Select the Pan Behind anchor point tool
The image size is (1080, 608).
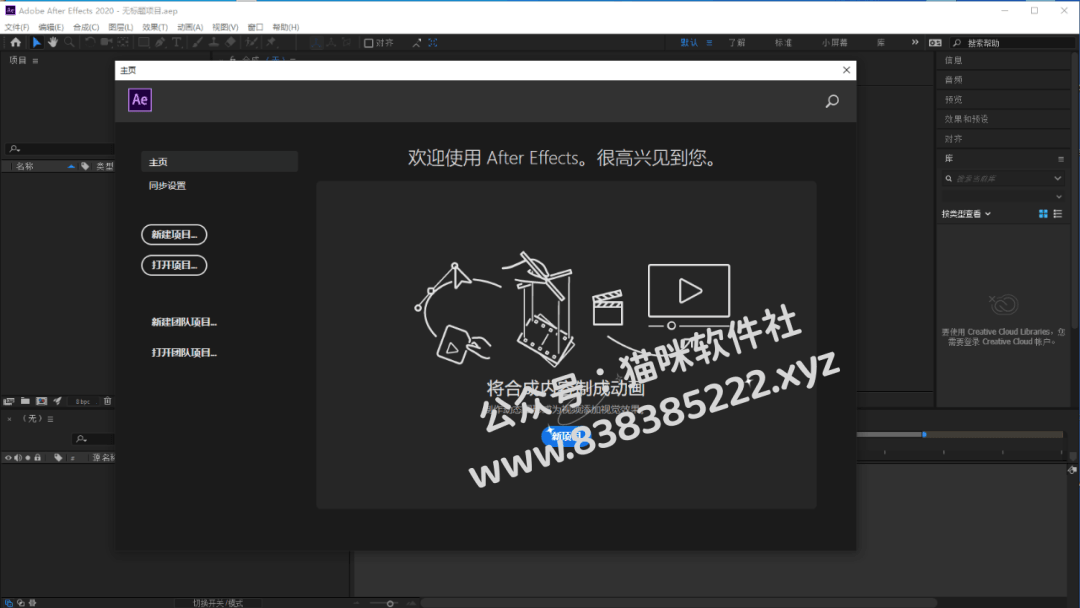point(123,43)
